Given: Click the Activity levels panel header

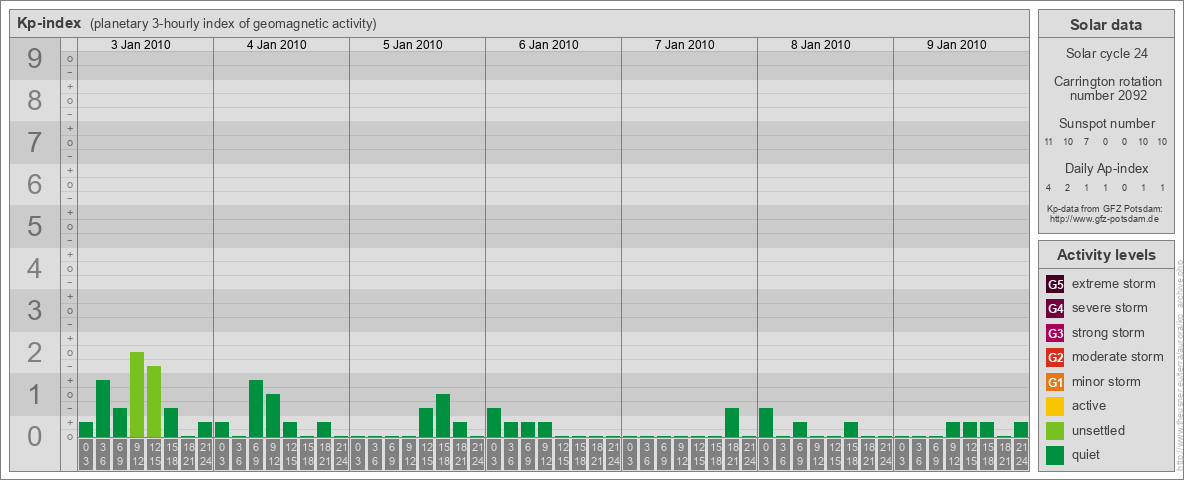Looking at the screenshot, I should (1106, 255).
